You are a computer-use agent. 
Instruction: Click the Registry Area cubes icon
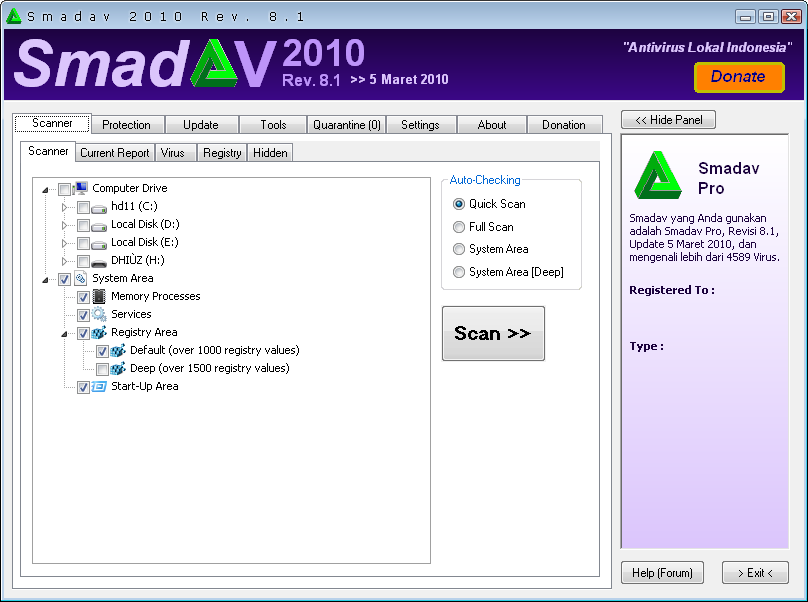point(99,332)
